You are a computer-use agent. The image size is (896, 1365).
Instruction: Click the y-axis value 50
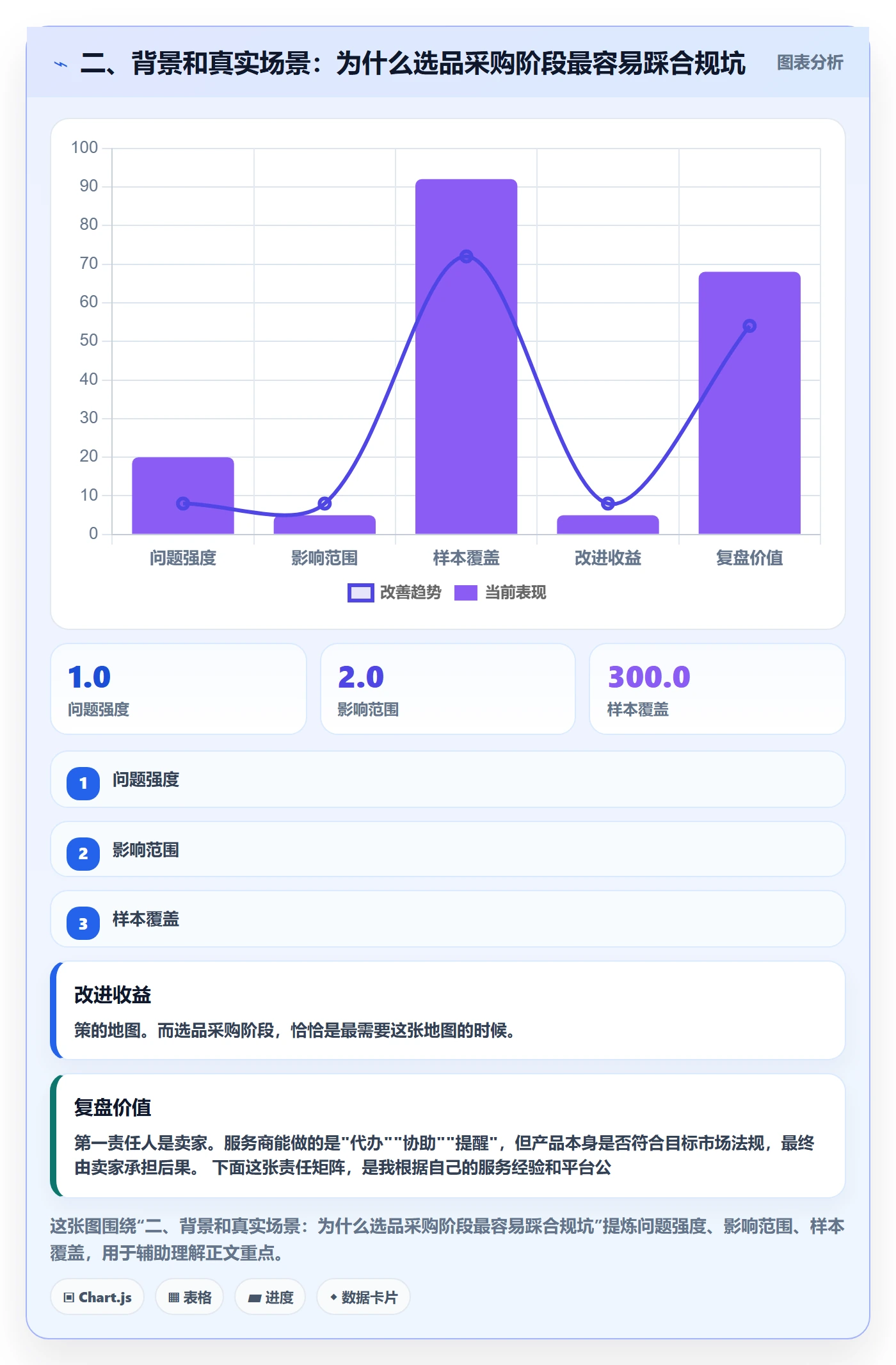click(x=89, y=341)
